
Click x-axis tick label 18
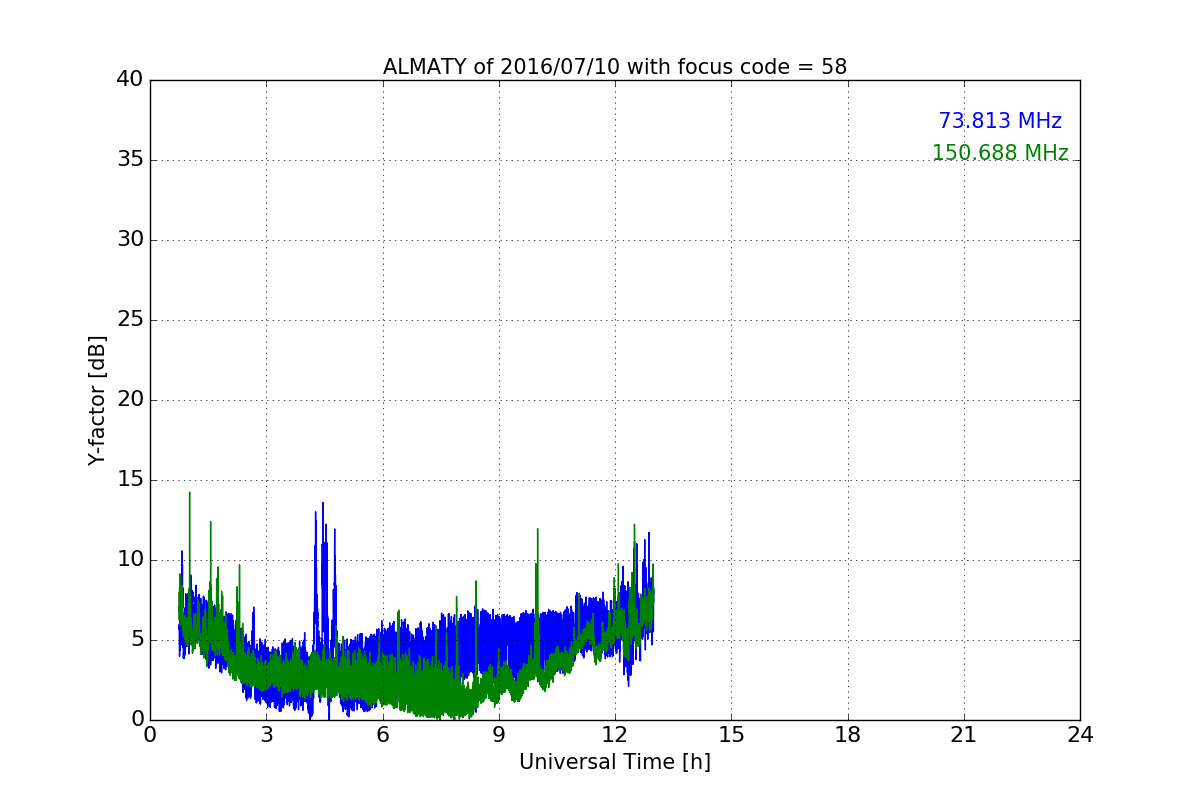coord(848,734)
